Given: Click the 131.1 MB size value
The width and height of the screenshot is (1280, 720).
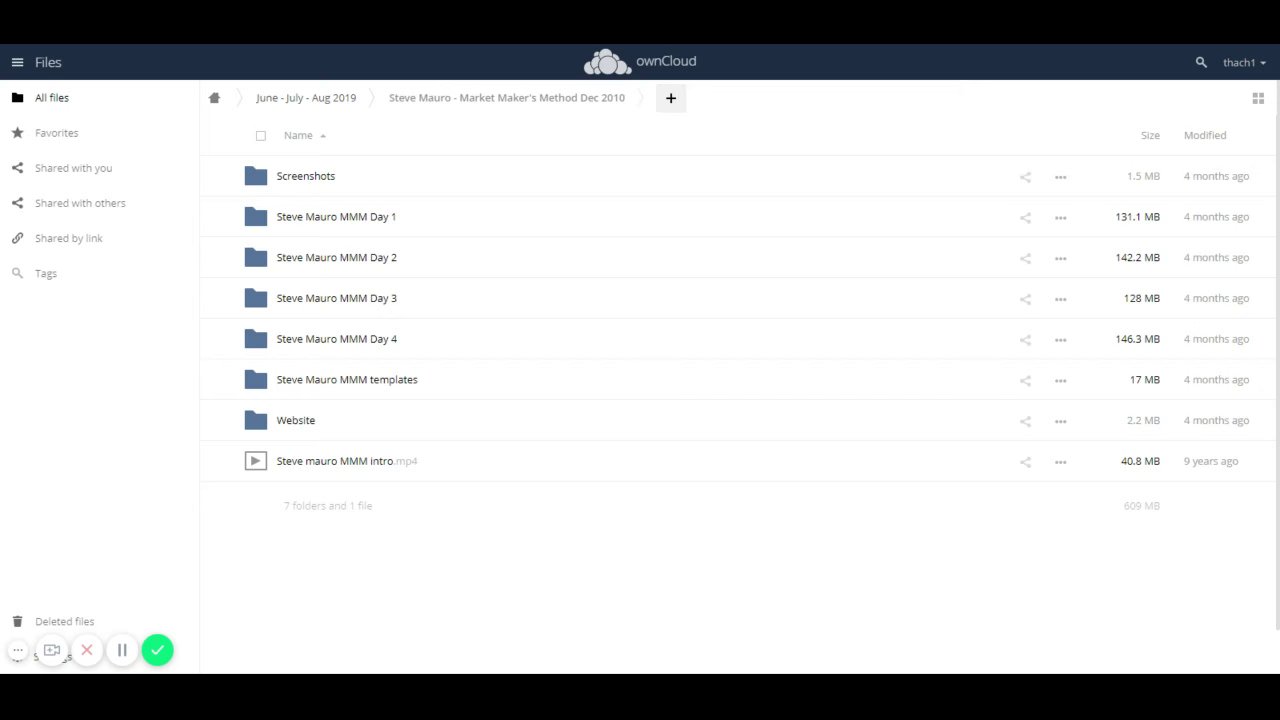Looking at the screenshot, I should point(1138,217).
